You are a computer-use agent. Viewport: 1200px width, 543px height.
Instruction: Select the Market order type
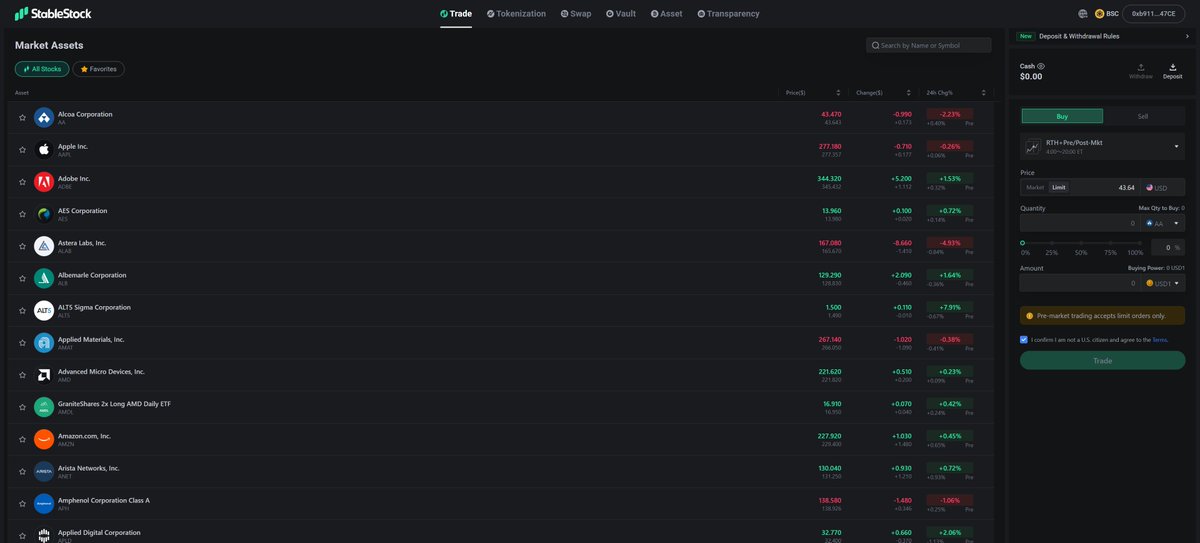(x=1035, y=188)
